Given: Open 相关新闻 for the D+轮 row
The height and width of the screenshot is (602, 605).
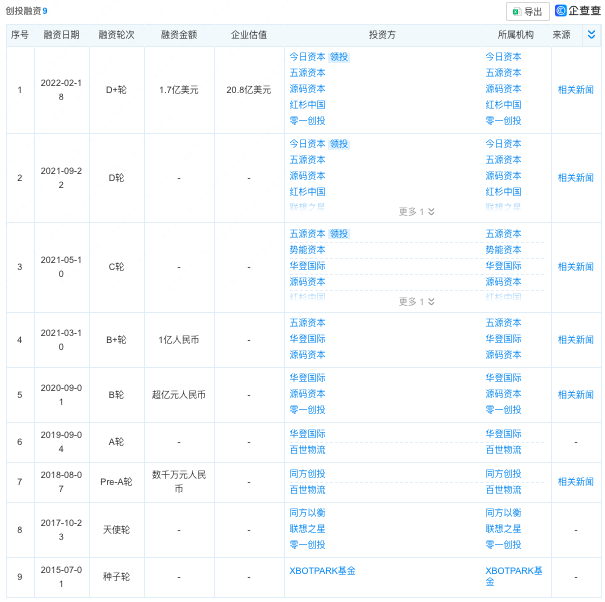Looking at the screenshot, I should pos(576,90).
